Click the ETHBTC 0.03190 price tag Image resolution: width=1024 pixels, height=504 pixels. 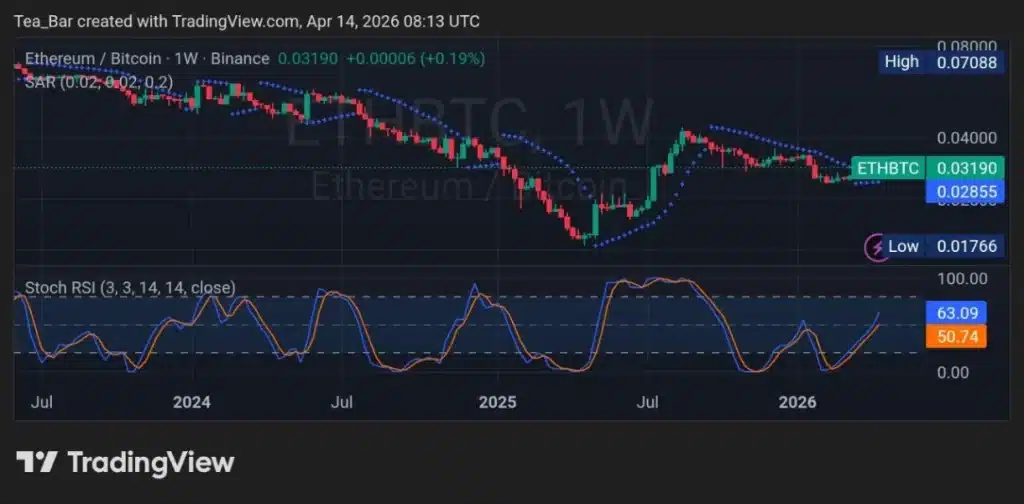(927, 168)
